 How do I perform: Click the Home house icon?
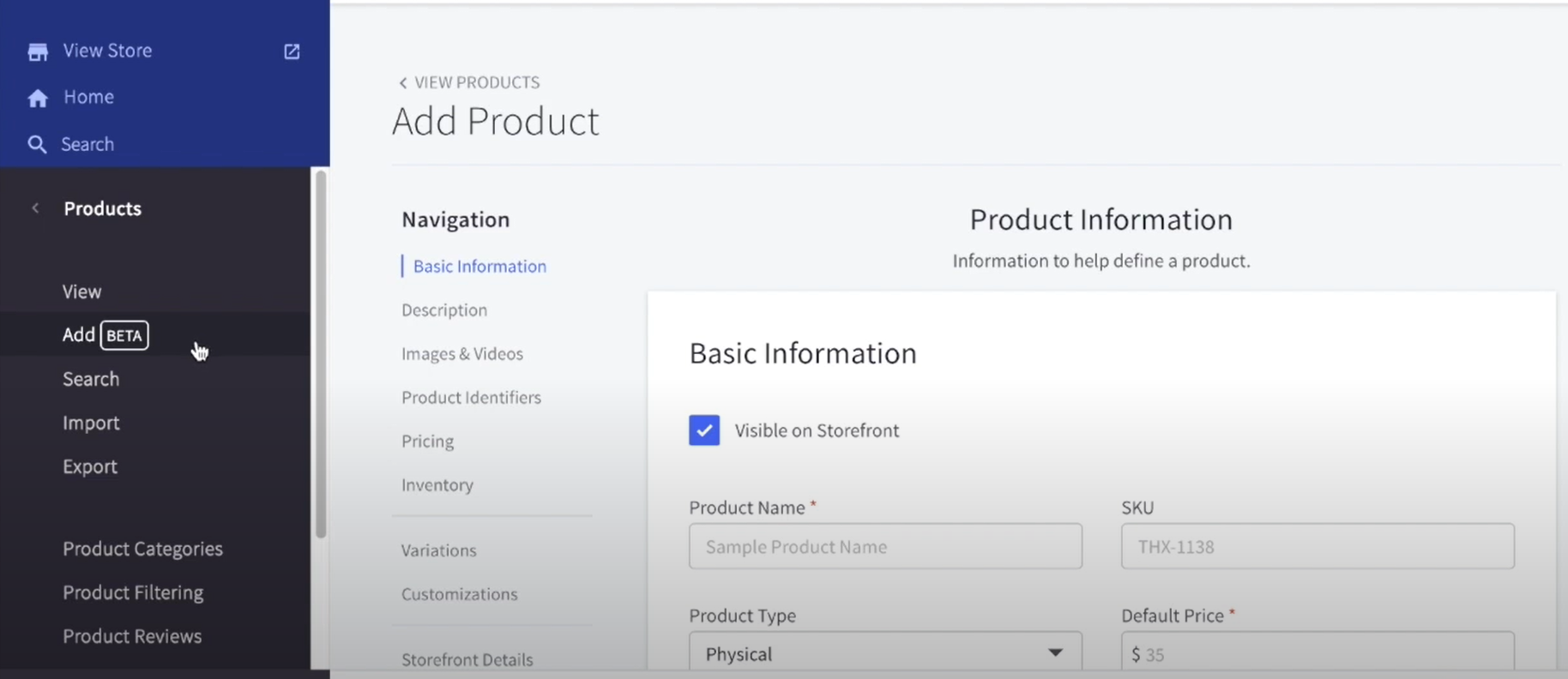(38, 98)
